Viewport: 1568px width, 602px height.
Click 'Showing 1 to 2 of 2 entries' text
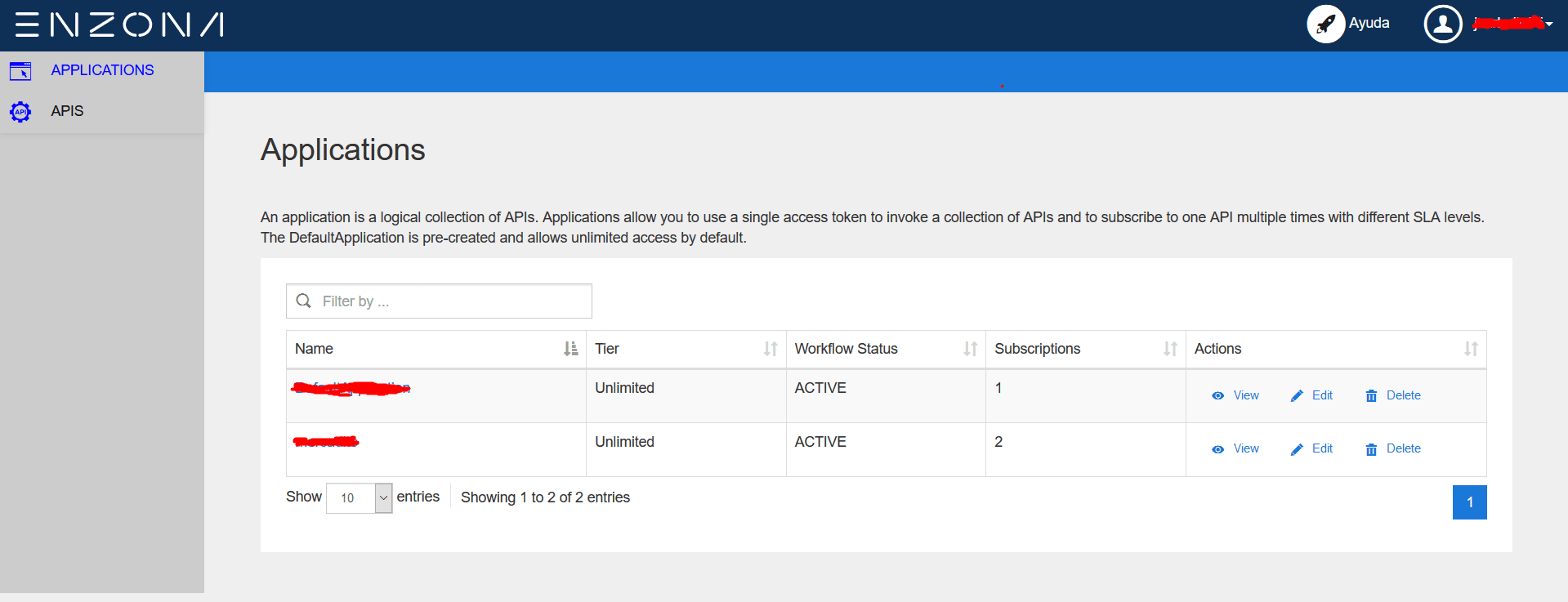click(x=545, y=497)
